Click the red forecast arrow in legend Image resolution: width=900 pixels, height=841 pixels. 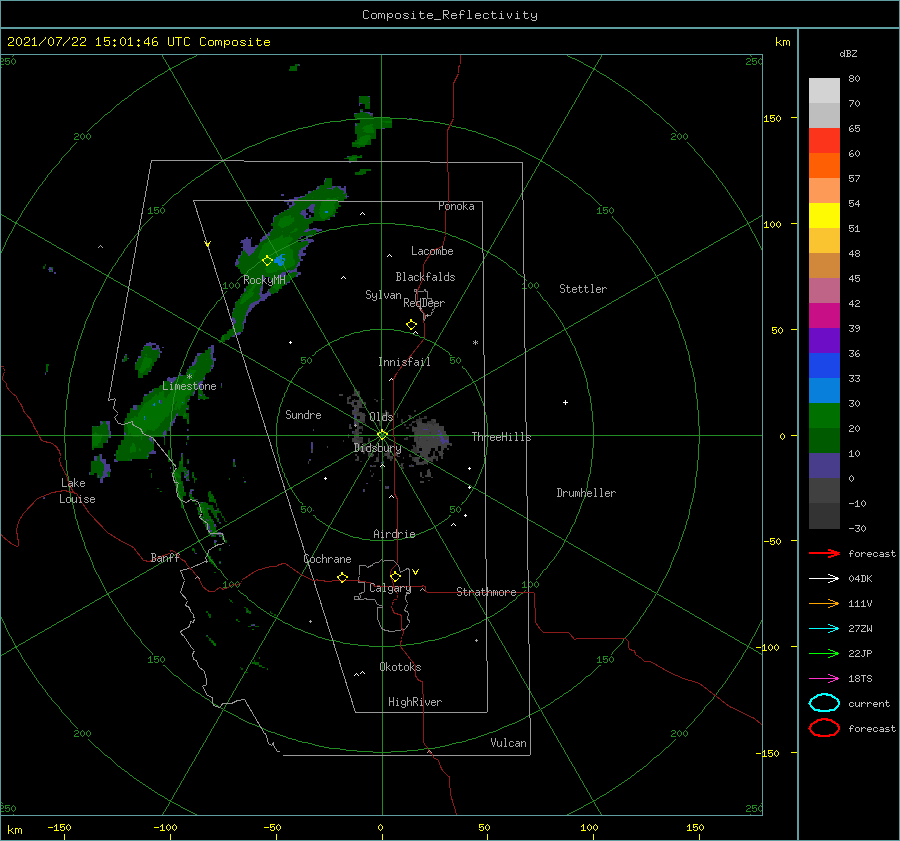click(824, 553)
